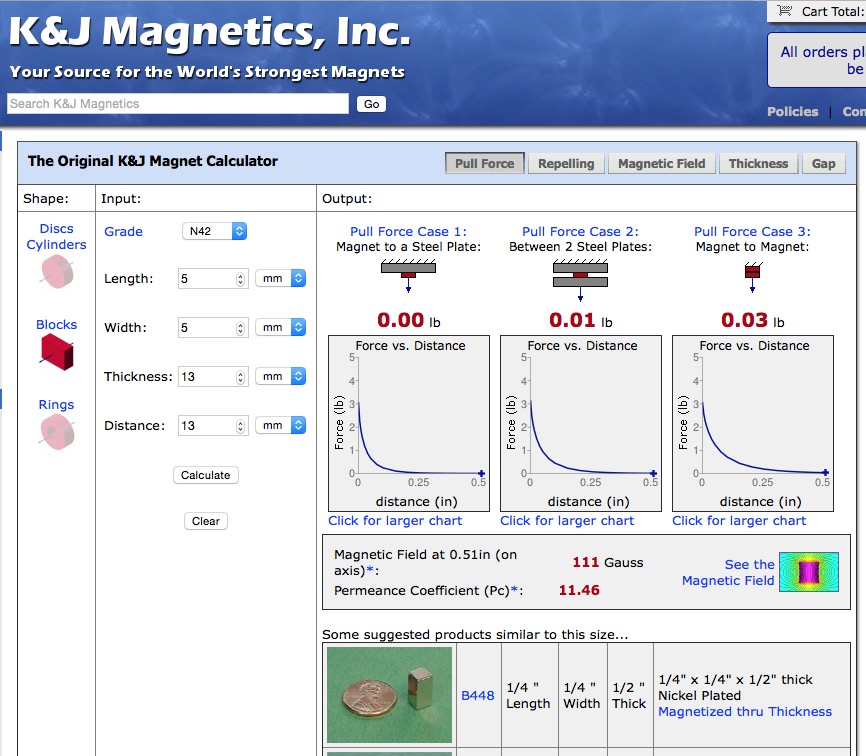Click larger chart link under Case 2
The image size is (866, 756).
[x=567, y=521]
